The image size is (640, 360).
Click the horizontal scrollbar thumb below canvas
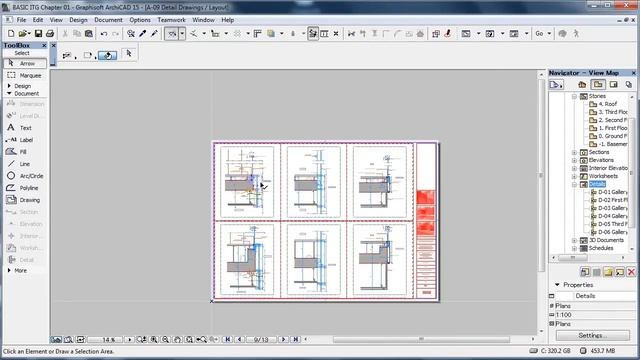click(421, 339)
